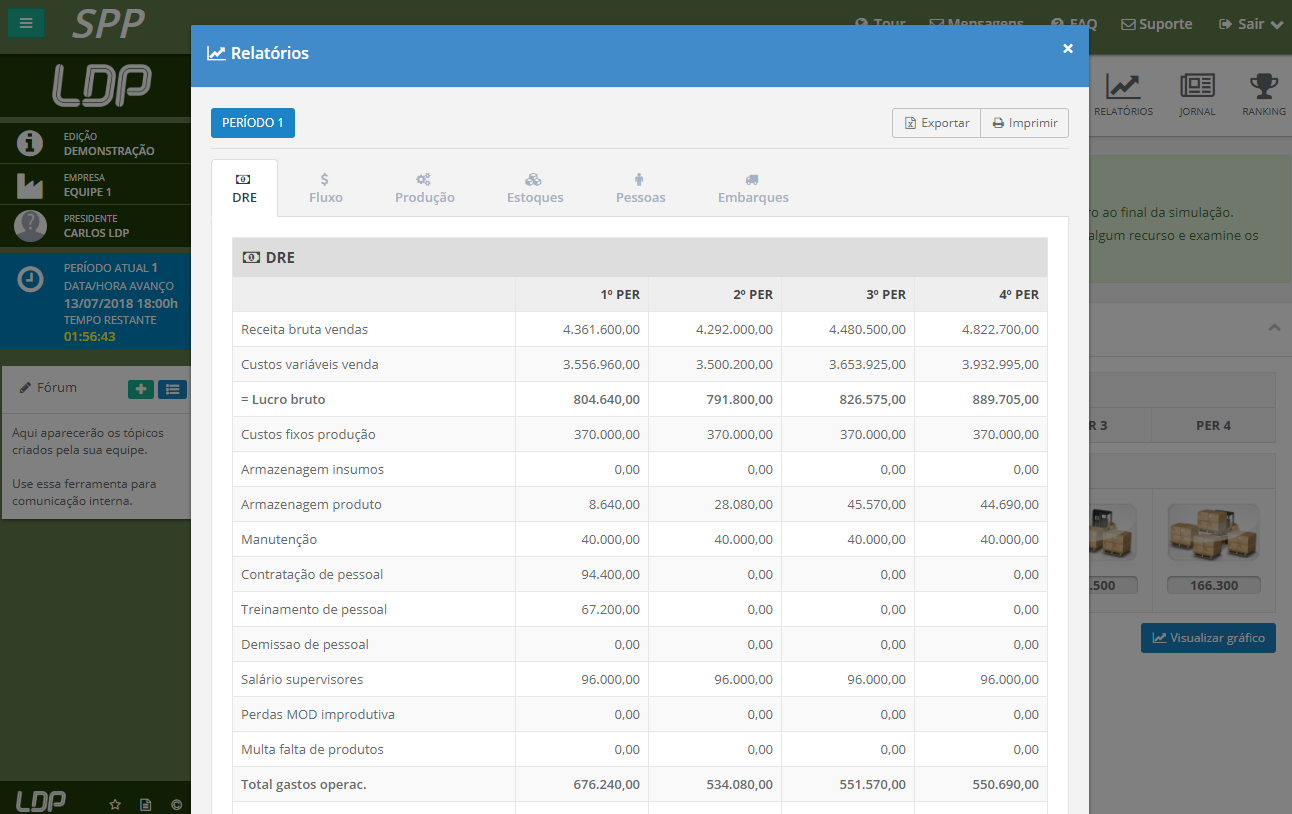Switch to the Pessoas tab
Viewport: 1292px width, 814px height.
(x=641, y=188)
